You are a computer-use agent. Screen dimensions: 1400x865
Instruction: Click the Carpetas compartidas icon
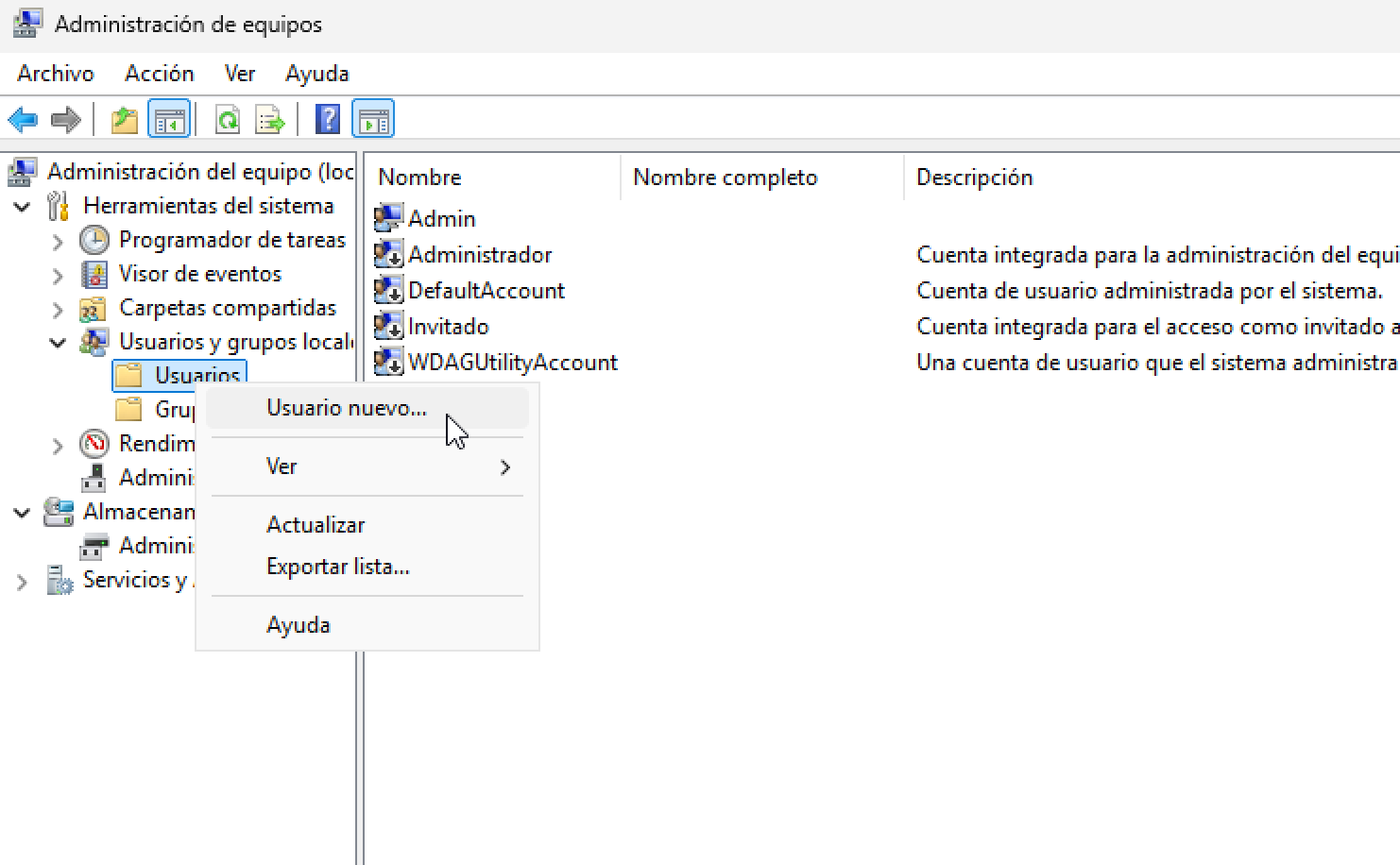93,309
